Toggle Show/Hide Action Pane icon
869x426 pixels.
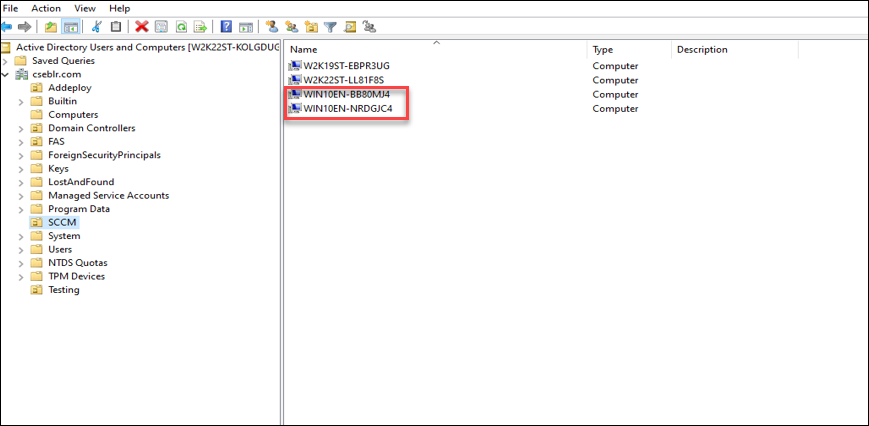[x=246, y=27]
